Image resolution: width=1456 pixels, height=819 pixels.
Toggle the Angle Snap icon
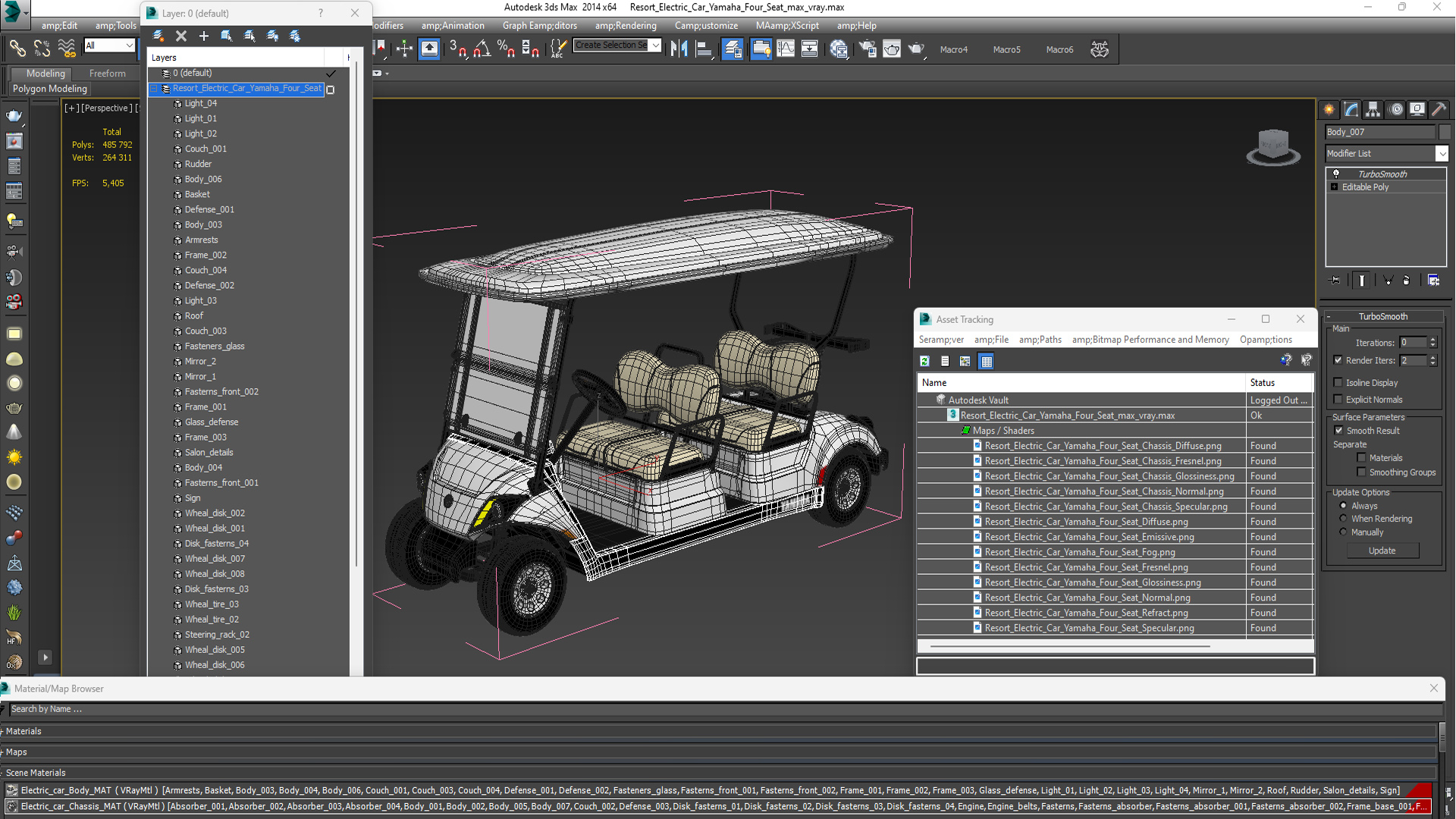coord(482,49)
